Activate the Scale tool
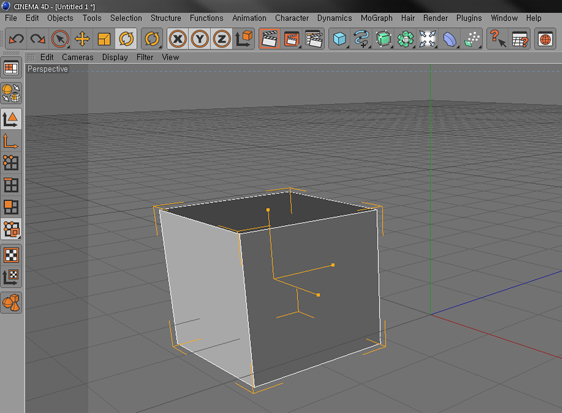Viewport: 562px width, 413px height. (x=104, y=39)
